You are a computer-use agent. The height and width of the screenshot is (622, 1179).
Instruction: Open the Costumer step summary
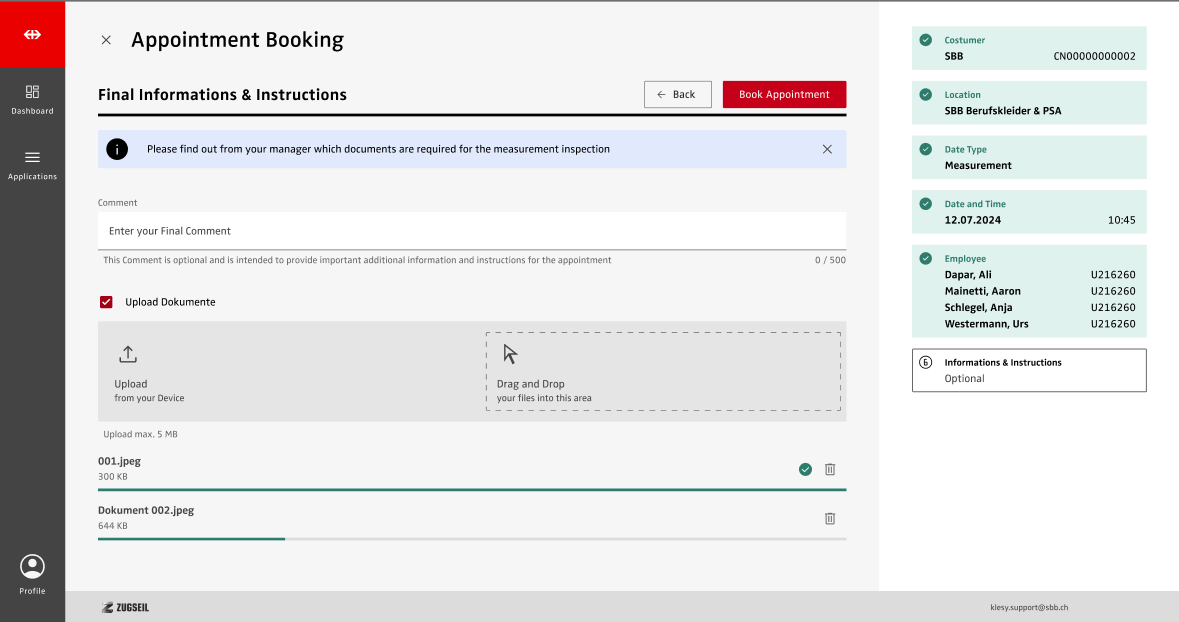(1028, 48)
